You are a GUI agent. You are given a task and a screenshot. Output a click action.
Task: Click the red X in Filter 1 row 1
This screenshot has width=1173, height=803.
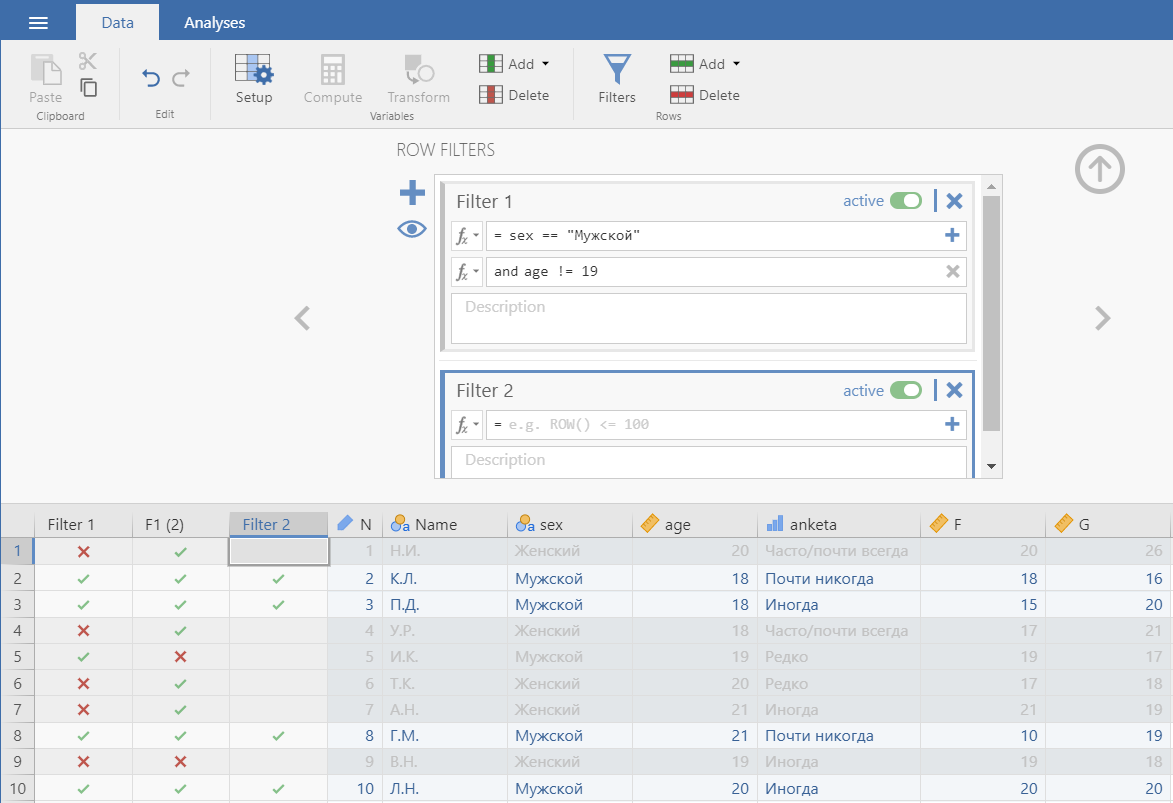(83, 552)
